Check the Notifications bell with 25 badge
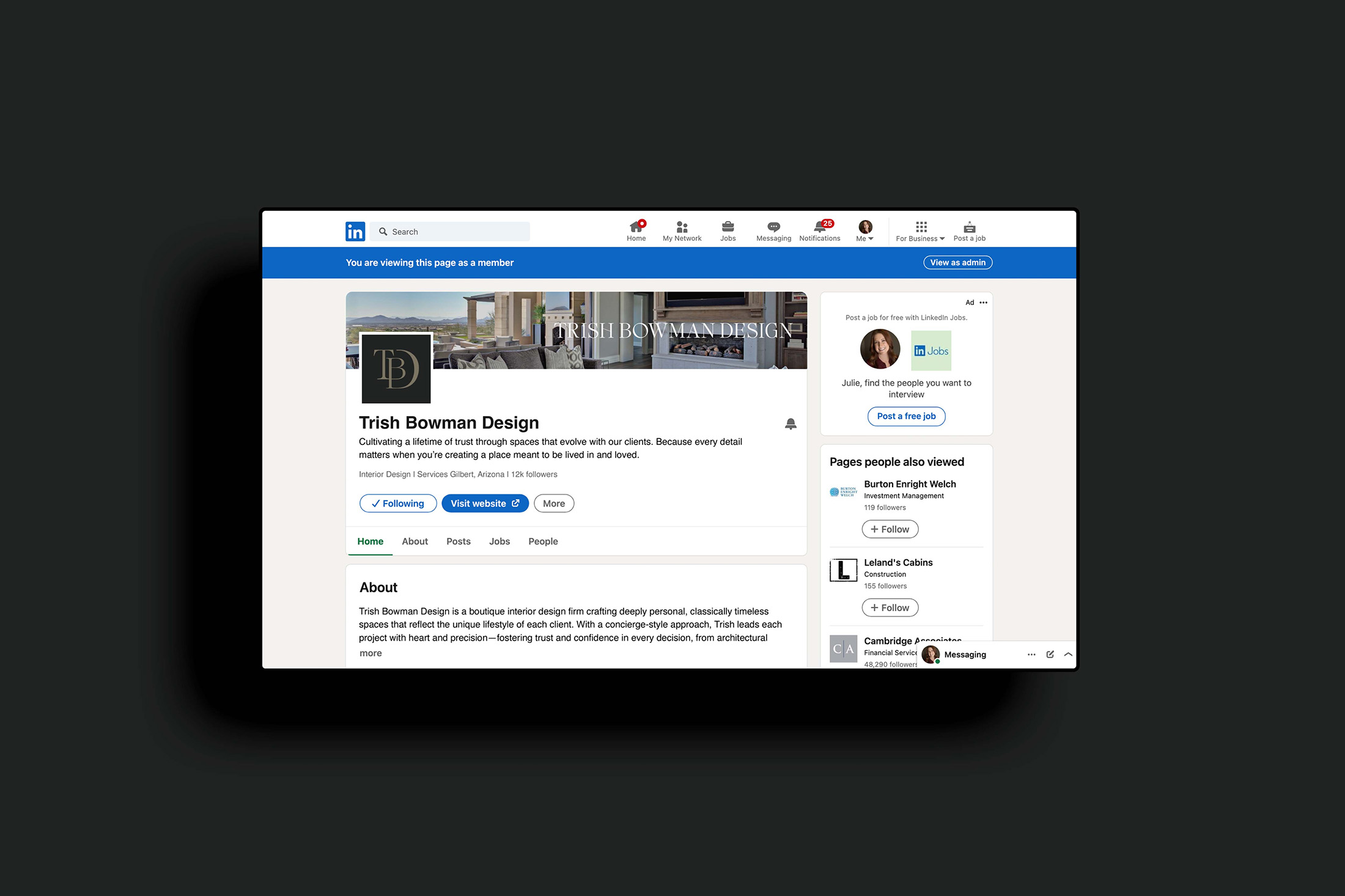 pyautogui.click(x=820, y=231)
